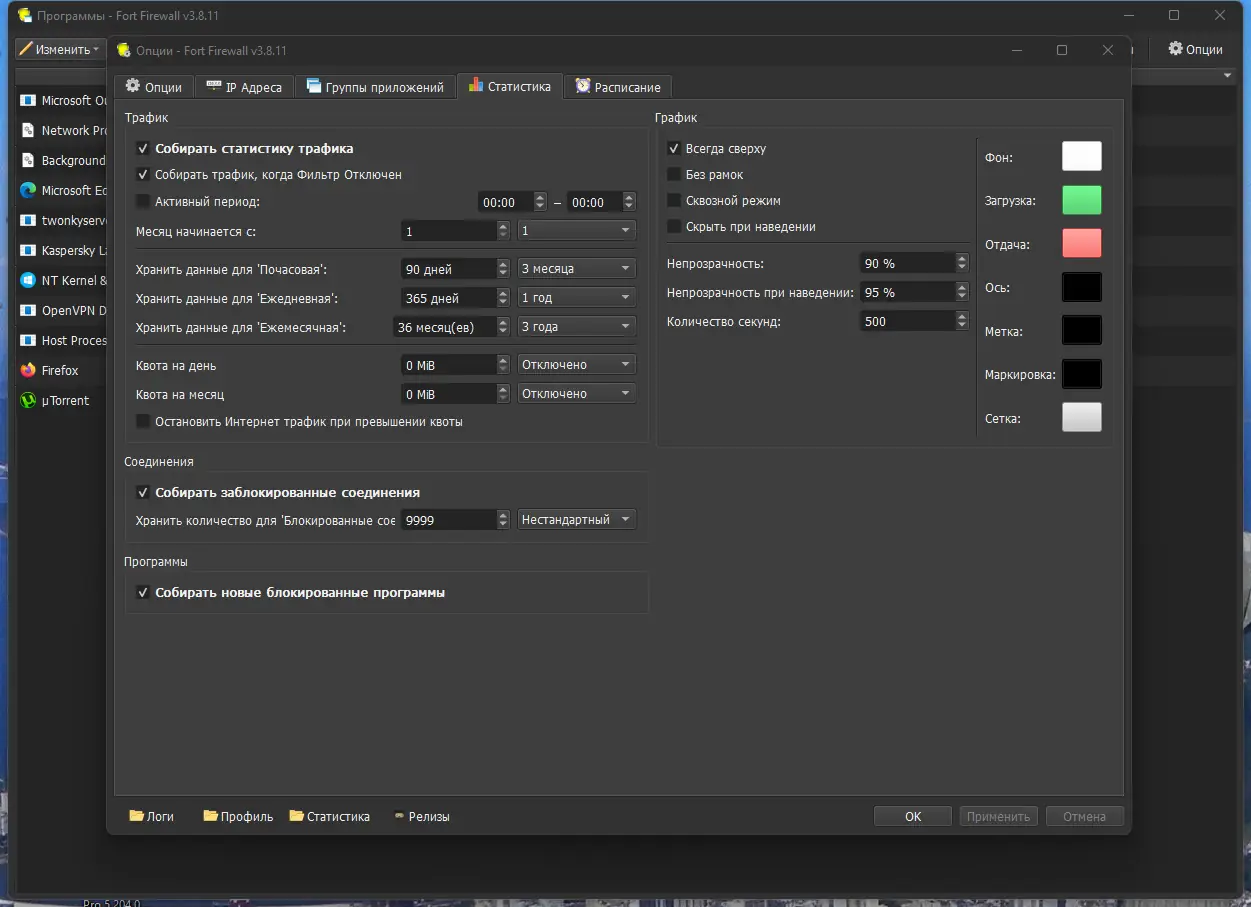This screenshot has width=1251, height=907.
Task: Click the OK button
Action: coord(913,816)
